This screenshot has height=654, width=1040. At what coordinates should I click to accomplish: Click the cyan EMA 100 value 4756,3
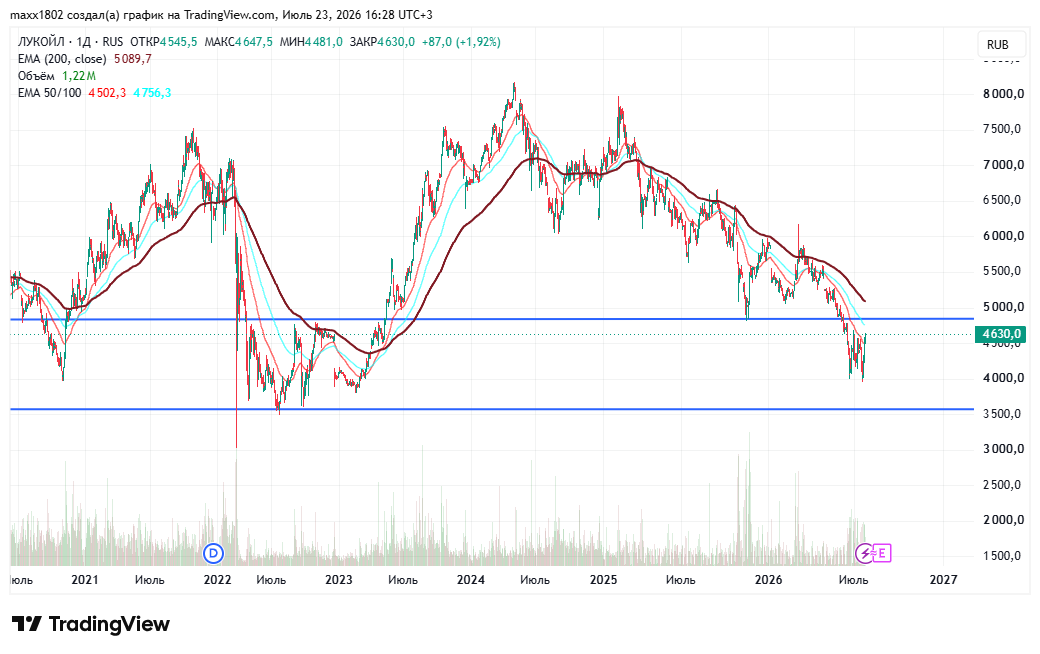(152, 93)
